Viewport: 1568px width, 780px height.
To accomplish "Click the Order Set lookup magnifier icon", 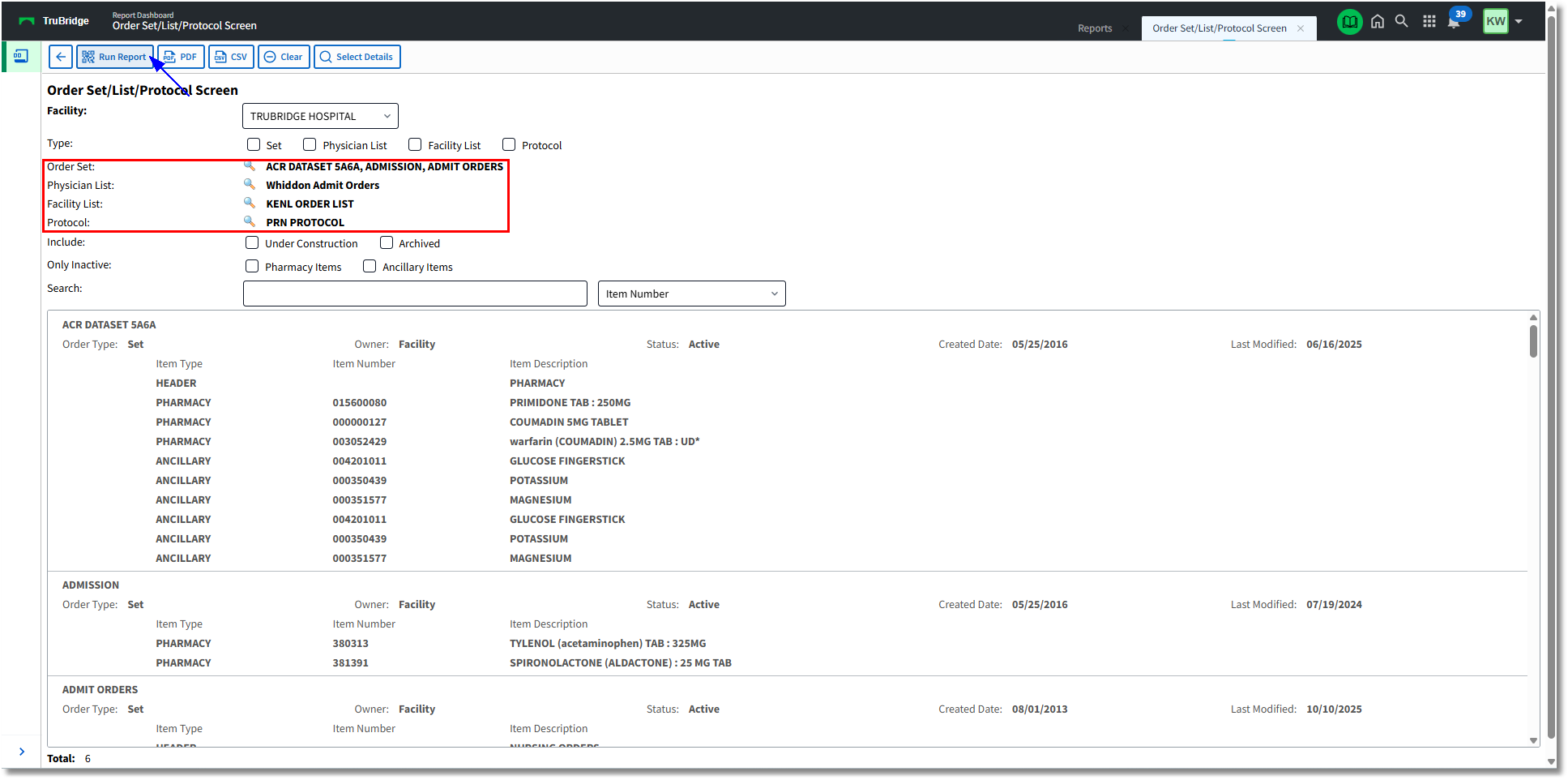I will (x=250, y=166).
